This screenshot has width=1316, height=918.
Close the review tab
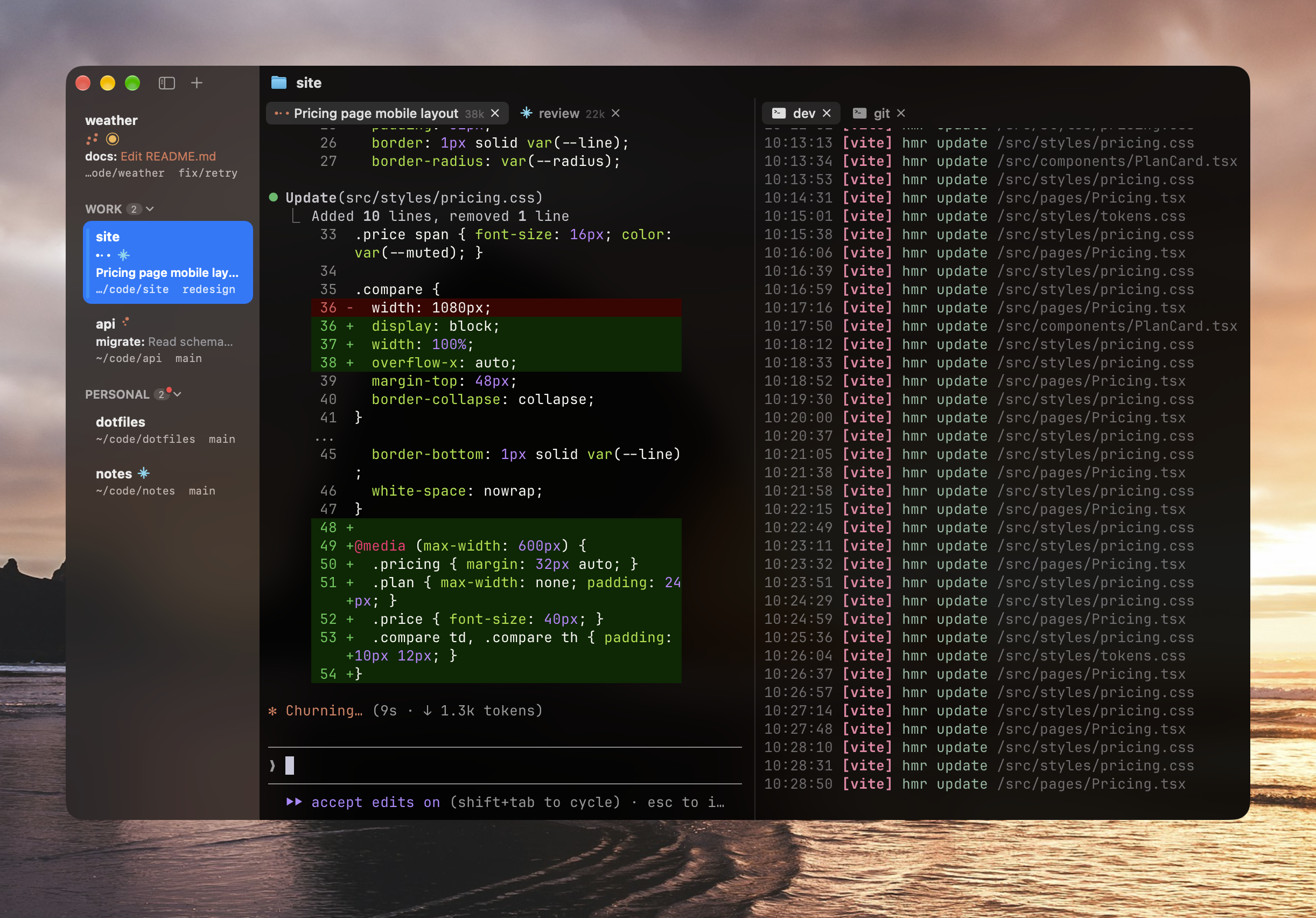615,113
